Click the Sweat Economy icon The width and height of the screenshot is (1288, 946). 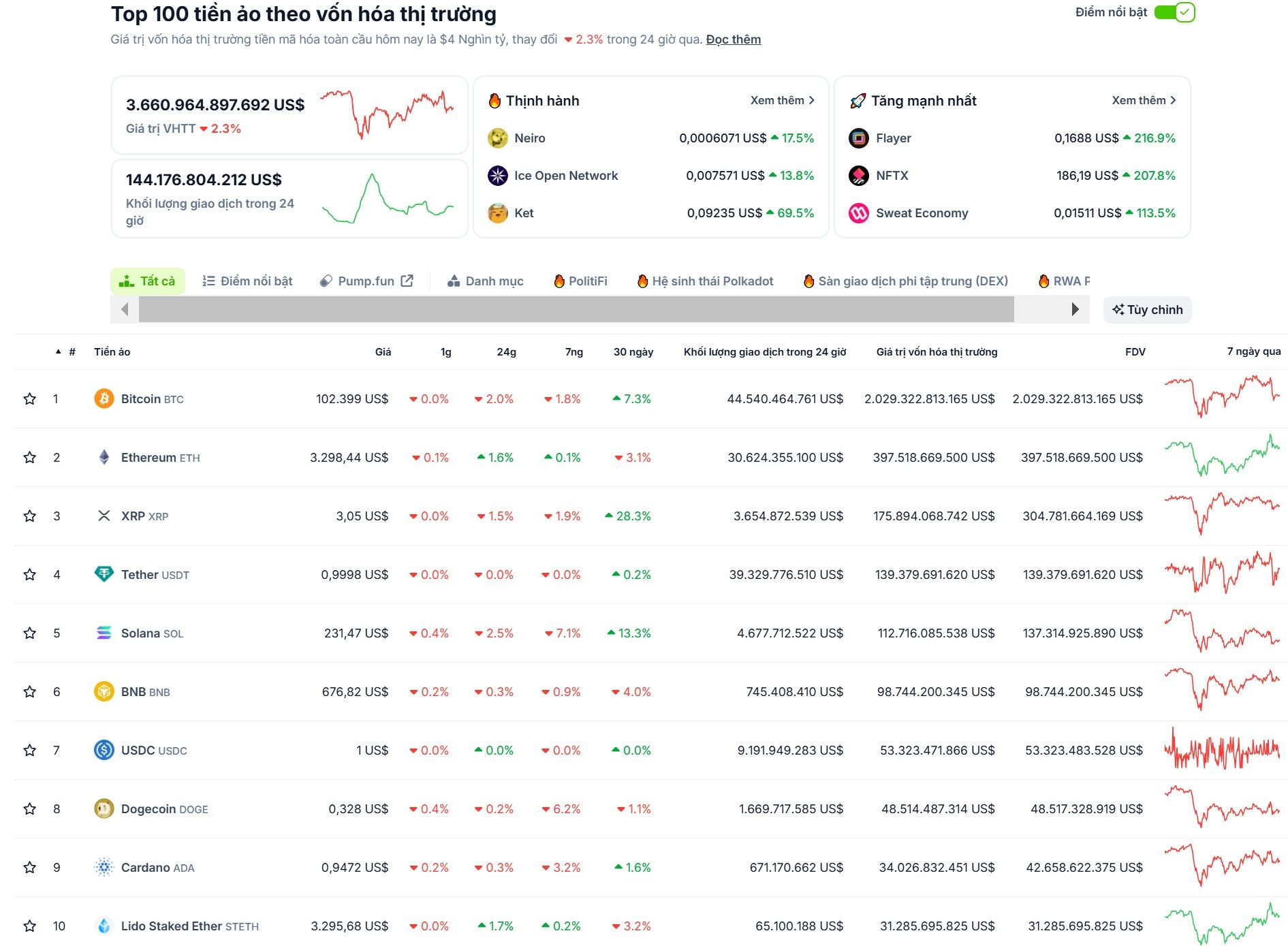(x=859, y=213)
